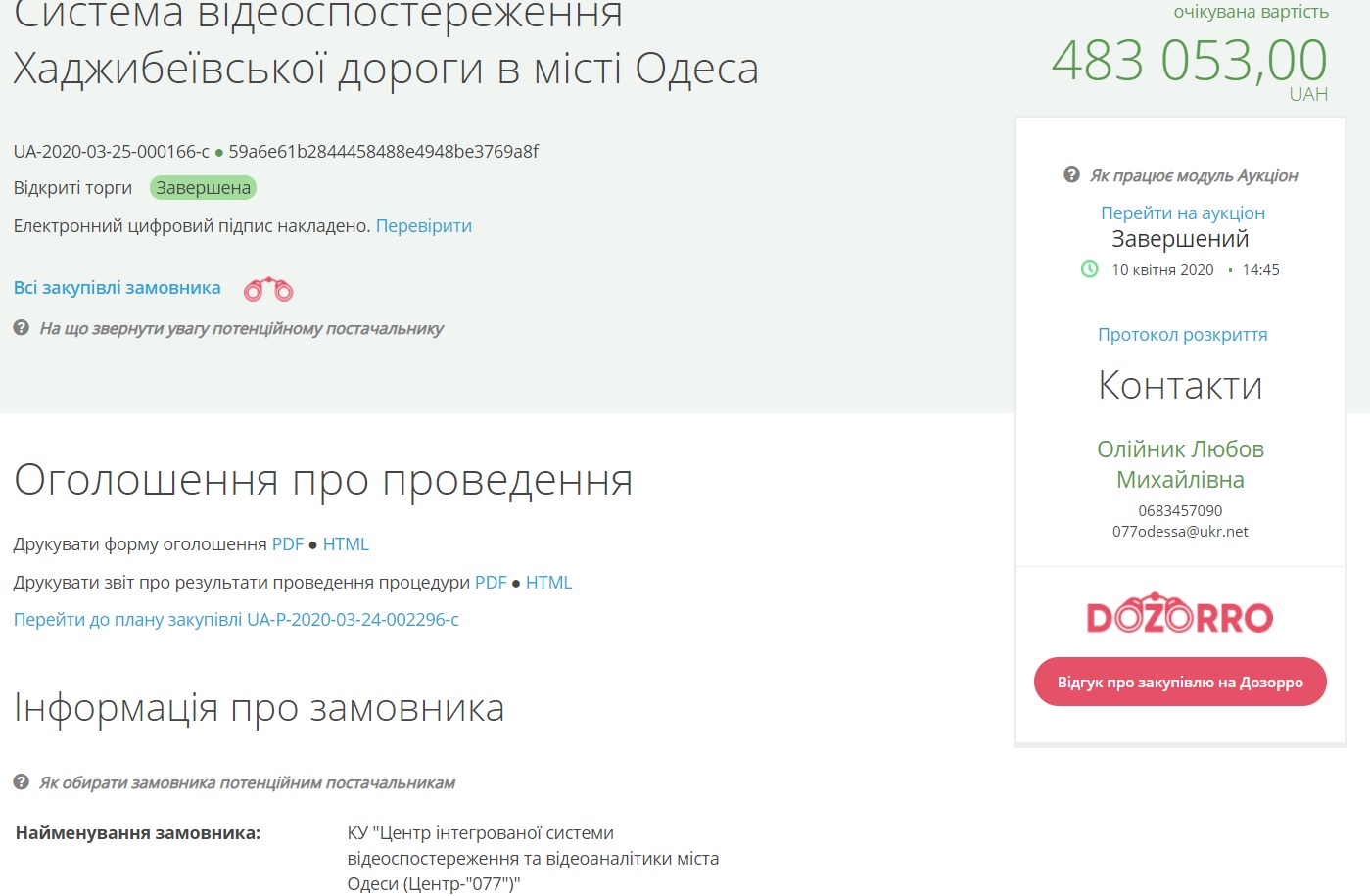
Task: Download procedure results report PDF
Action: click(x=490, y=583)
